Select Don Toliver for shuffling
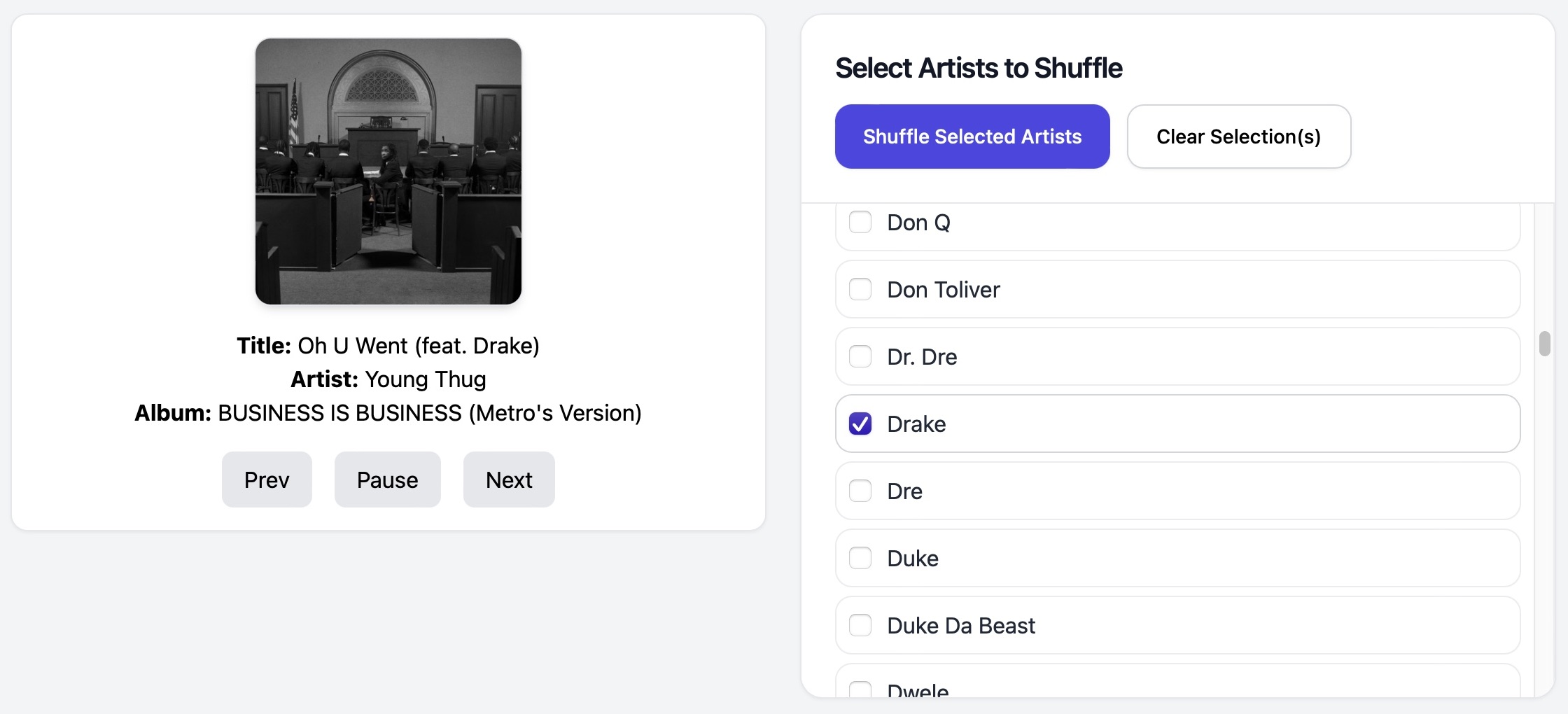The image size is (1568, 714). click(x=860, y=289)
